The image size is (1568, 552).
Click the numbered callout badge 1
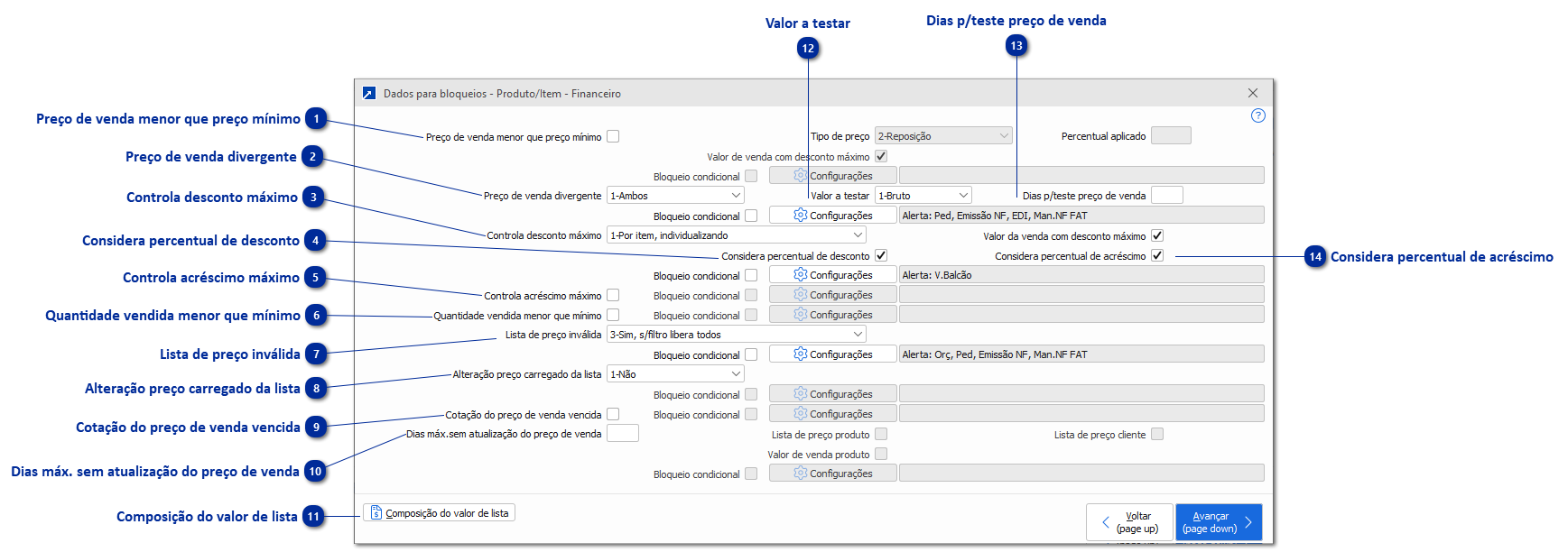(316, 119)
